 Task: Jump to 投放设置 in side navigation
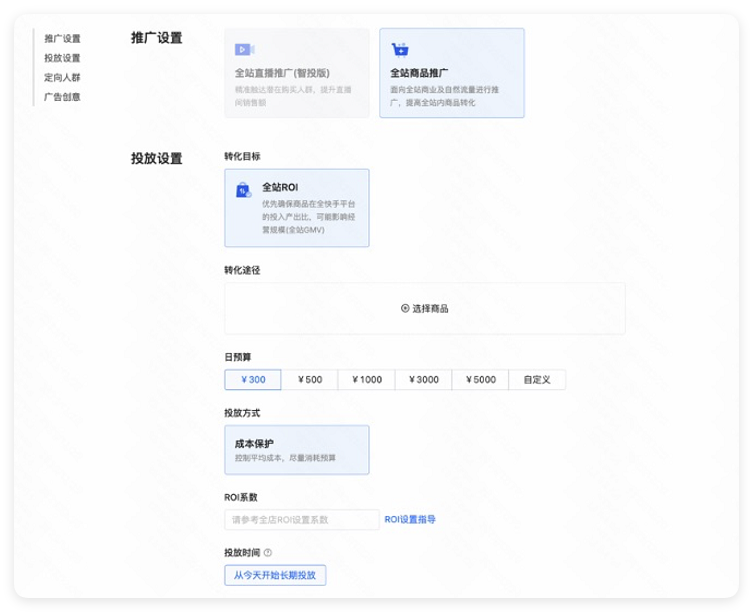[x=62, y=58]
